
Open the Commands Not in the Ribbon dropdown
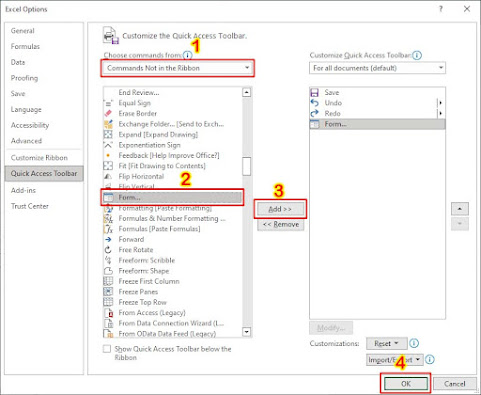coord(177,68)
